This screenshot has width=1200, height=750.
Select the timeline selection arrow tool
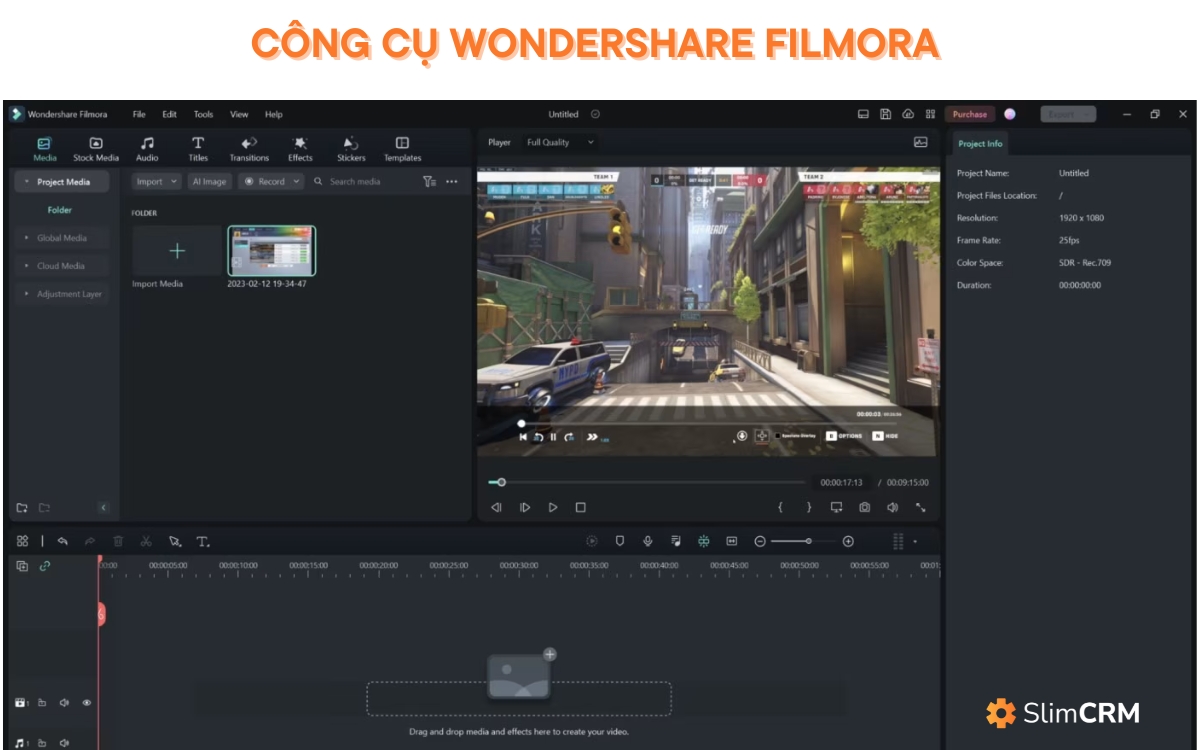point(175,541)
